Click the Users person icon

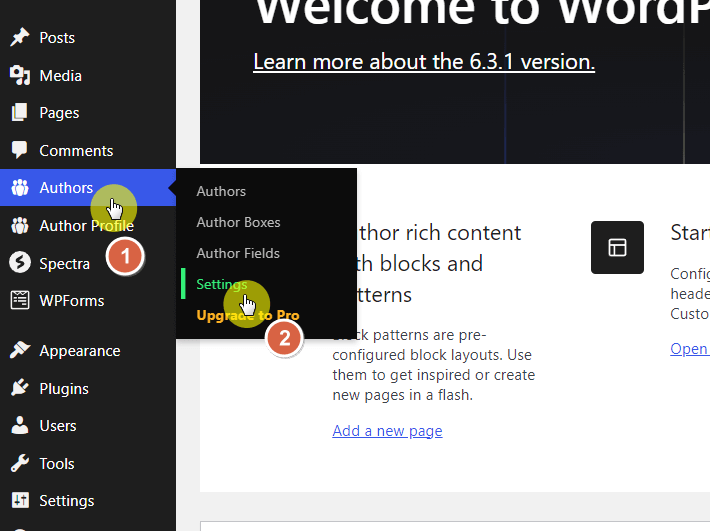(x=19, y=426)
